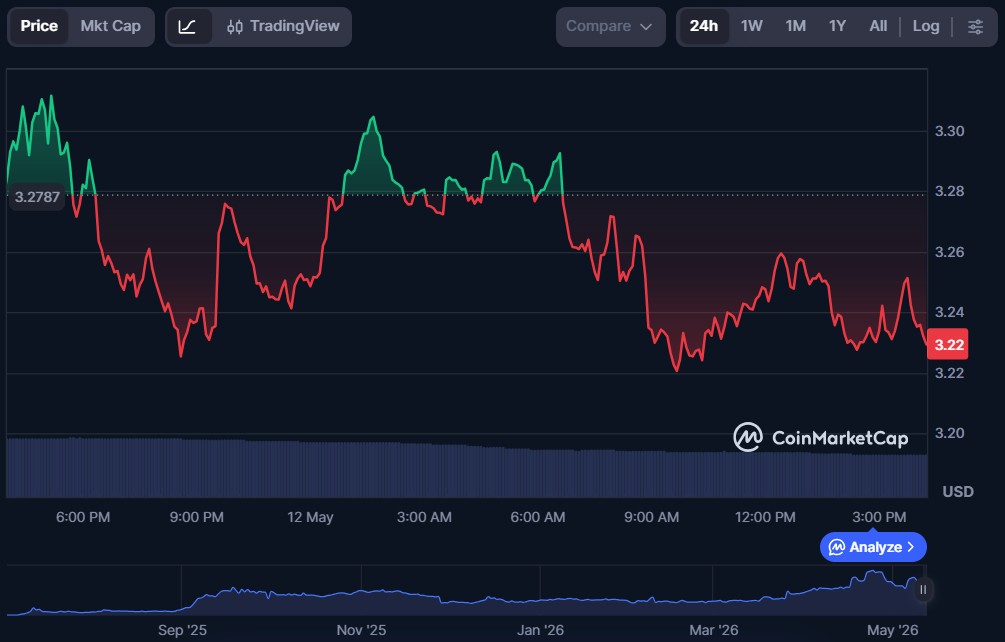Viewport: 1005px width, 642px height.
Task: Expand Compare using its chevron arrow
Action: [646, 27]
